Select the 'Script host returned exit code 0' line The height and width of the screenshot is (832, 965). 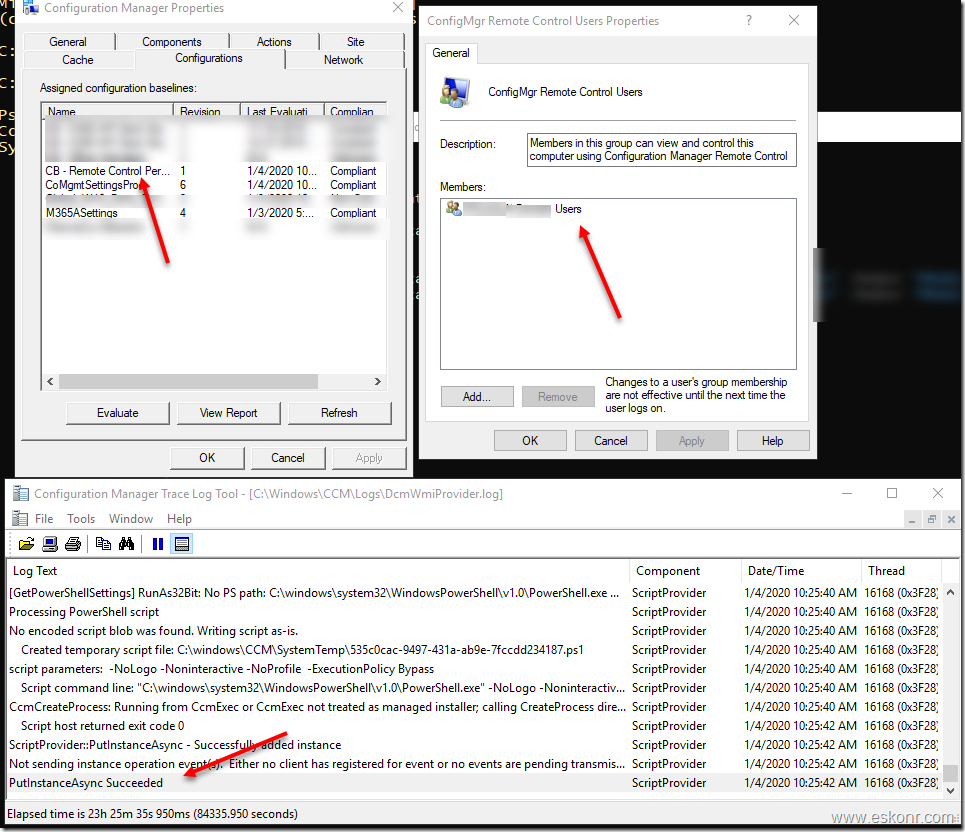pyautogui.click(x=474, y=726)
